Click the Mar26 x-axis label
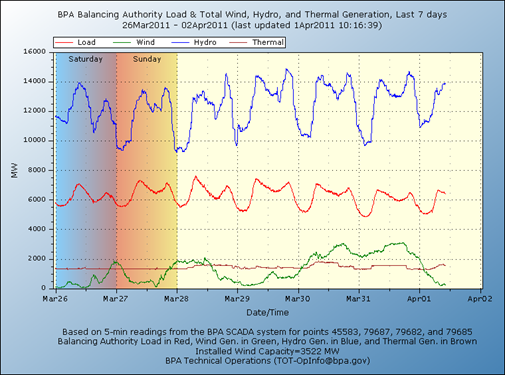This screenshot has width=505, height=375. tap(55, 299)
